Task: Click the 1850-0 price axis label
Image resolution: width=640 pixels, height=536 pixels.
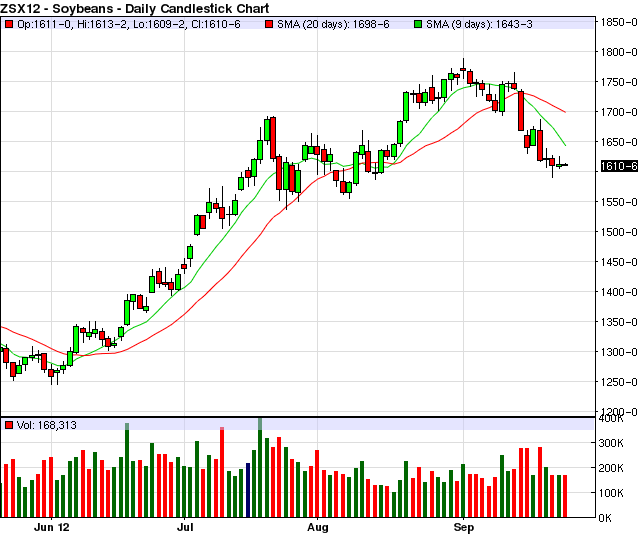Action: point(619,22)
